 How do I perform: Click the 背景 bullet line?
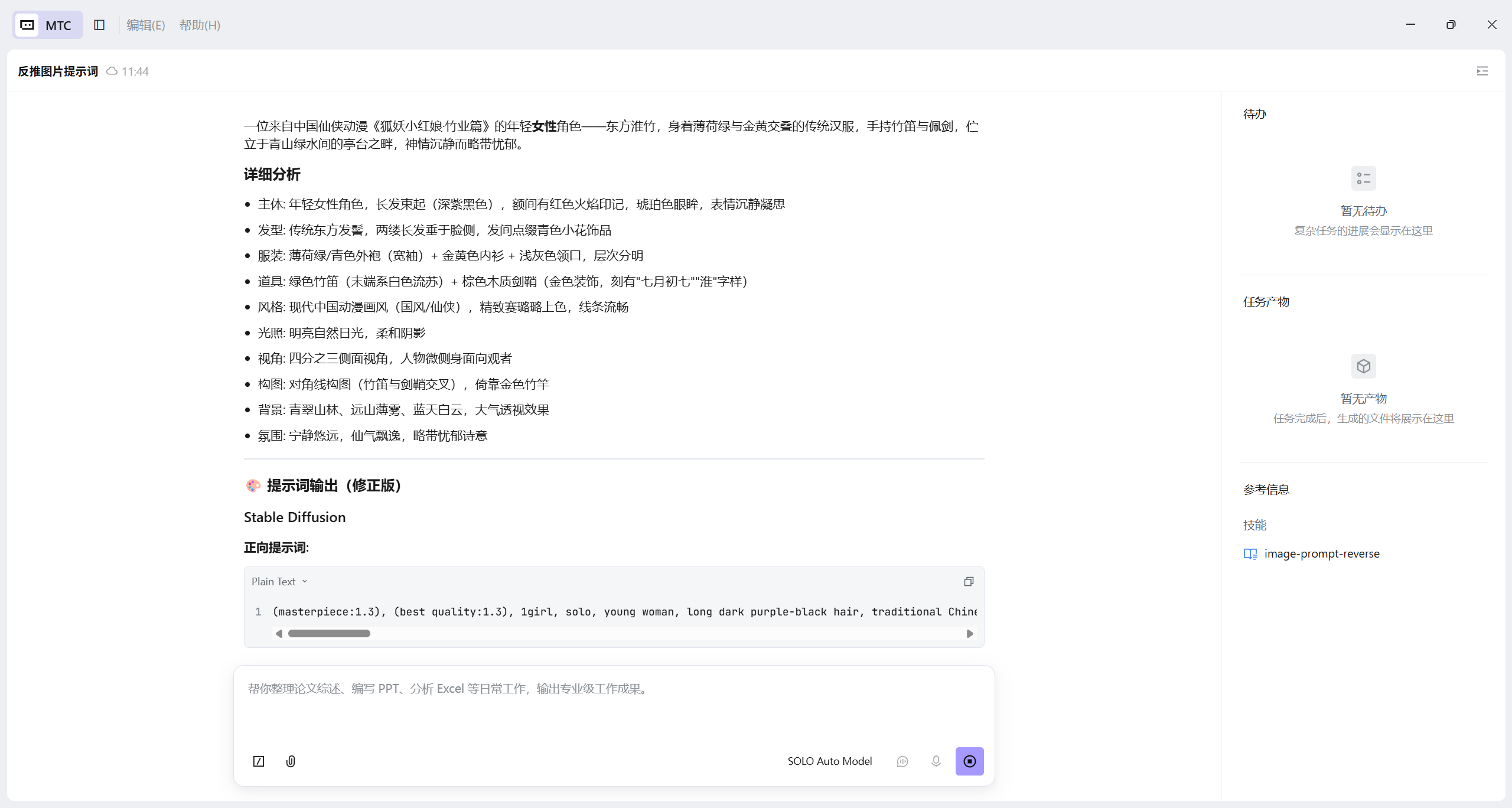pos(403,410)
